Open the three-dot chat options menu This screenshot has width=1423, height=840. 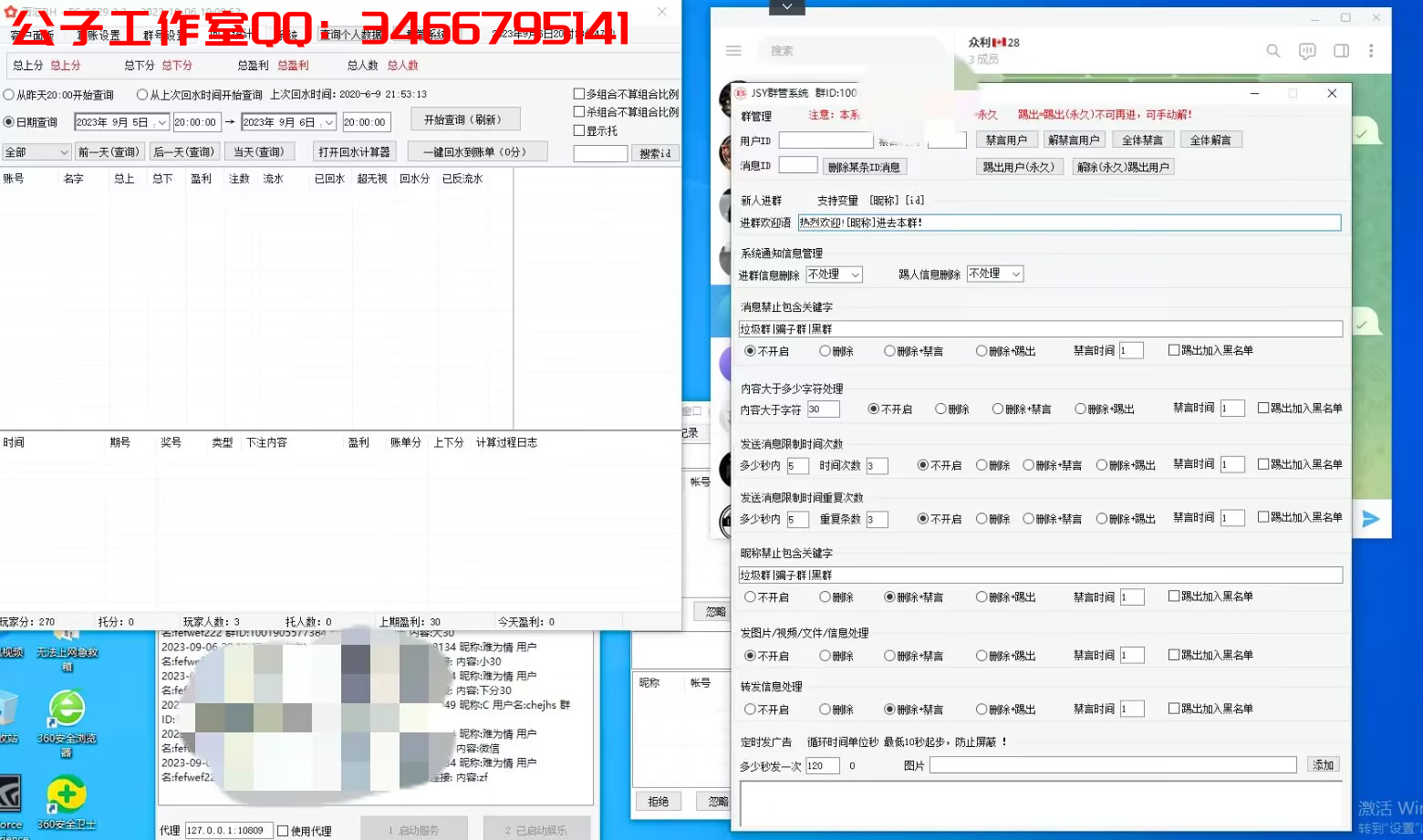pos(1371,51)
